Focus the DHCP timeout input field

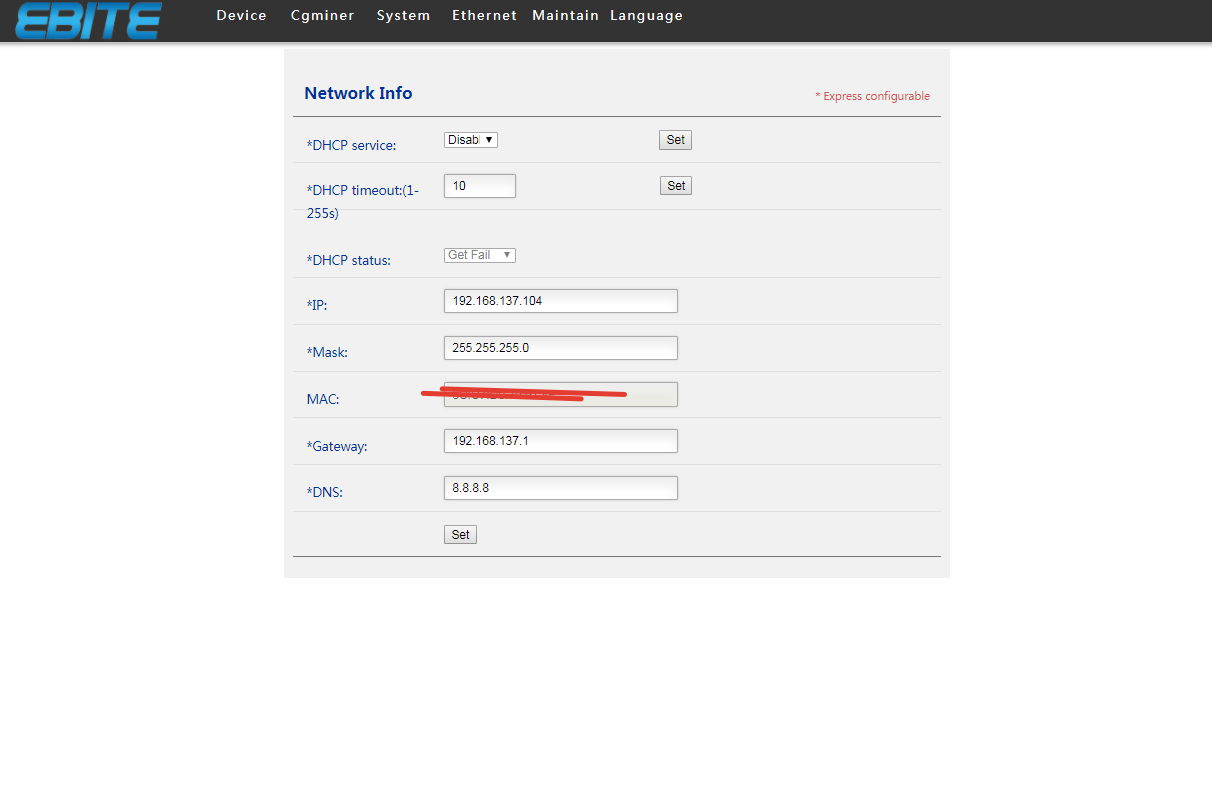tap(479, 186)
